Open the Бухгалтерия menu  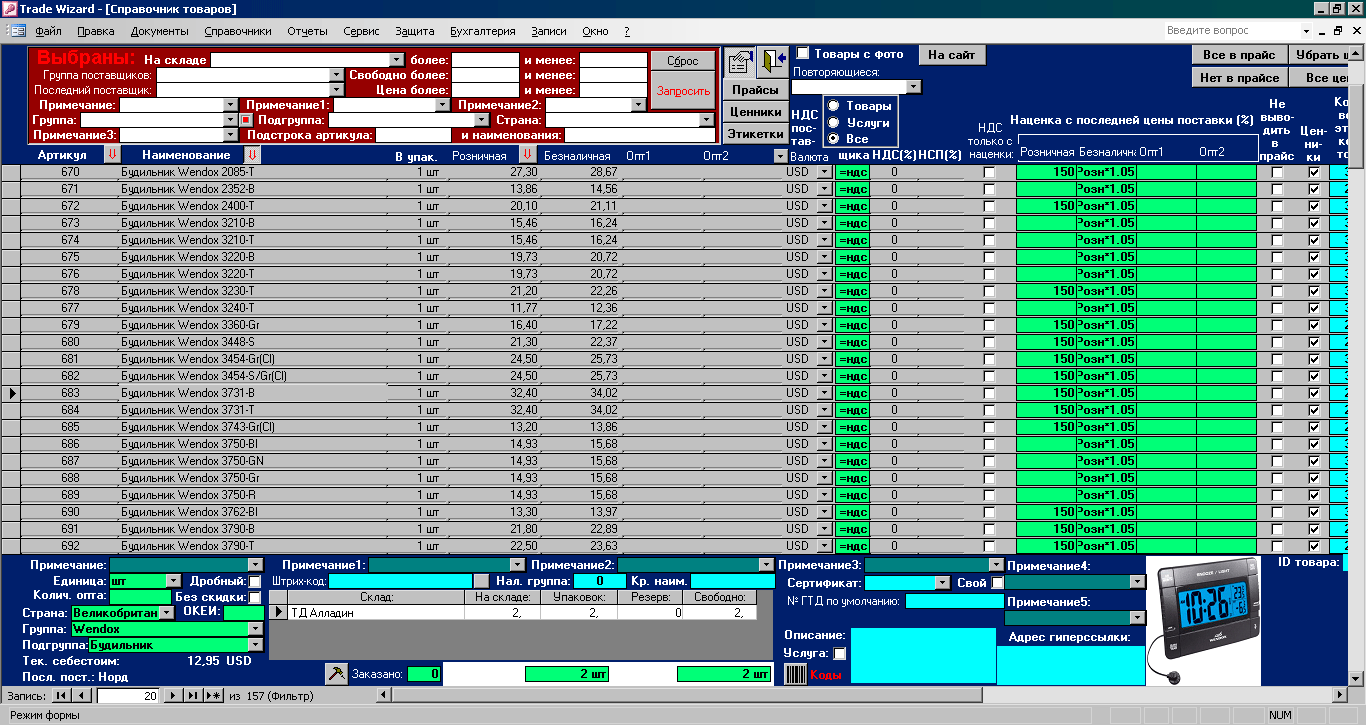coord(483,31)
